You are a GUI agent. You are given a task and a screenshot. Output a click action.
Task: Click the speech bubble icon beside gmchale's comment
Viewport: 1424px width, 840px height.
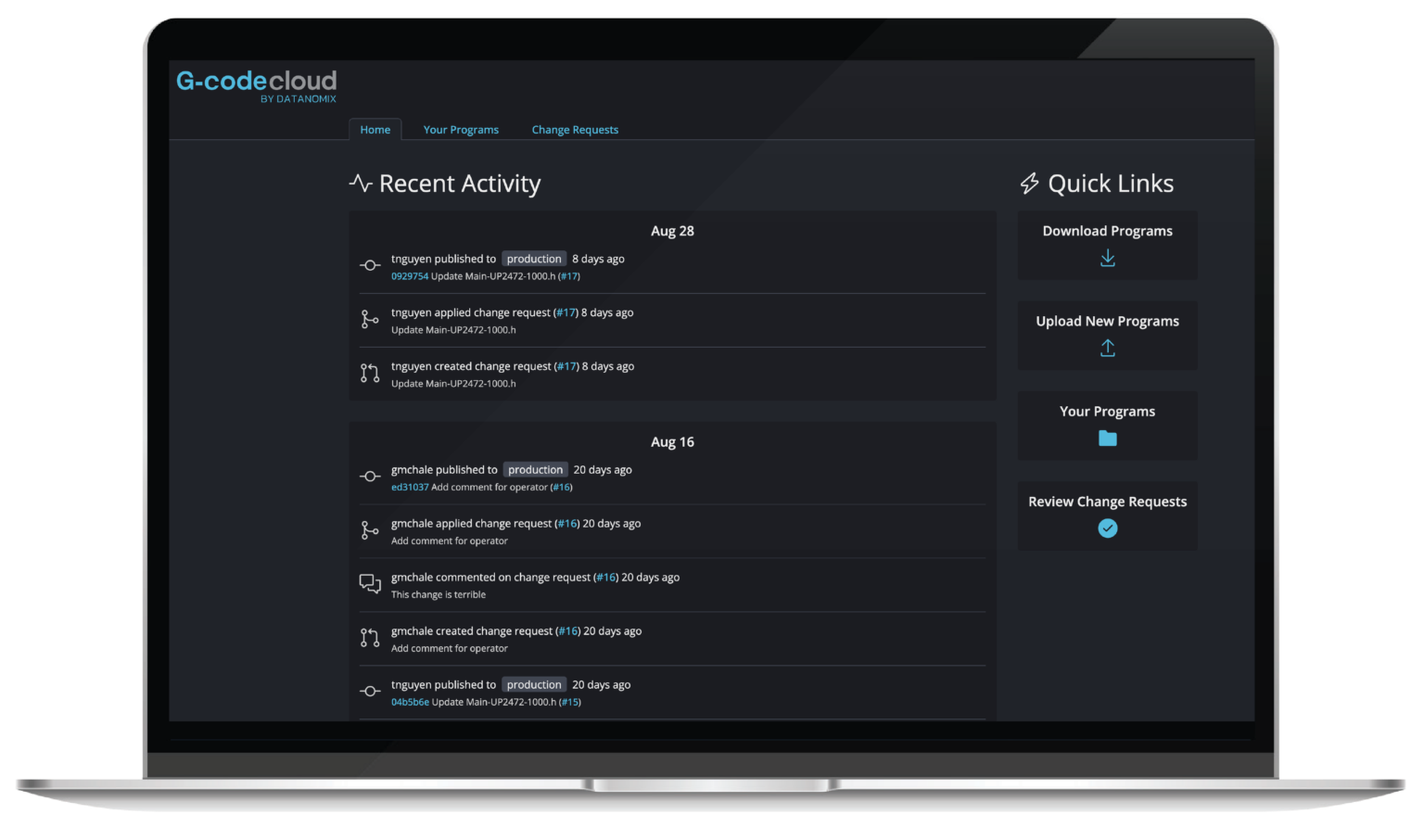(370, 584)
